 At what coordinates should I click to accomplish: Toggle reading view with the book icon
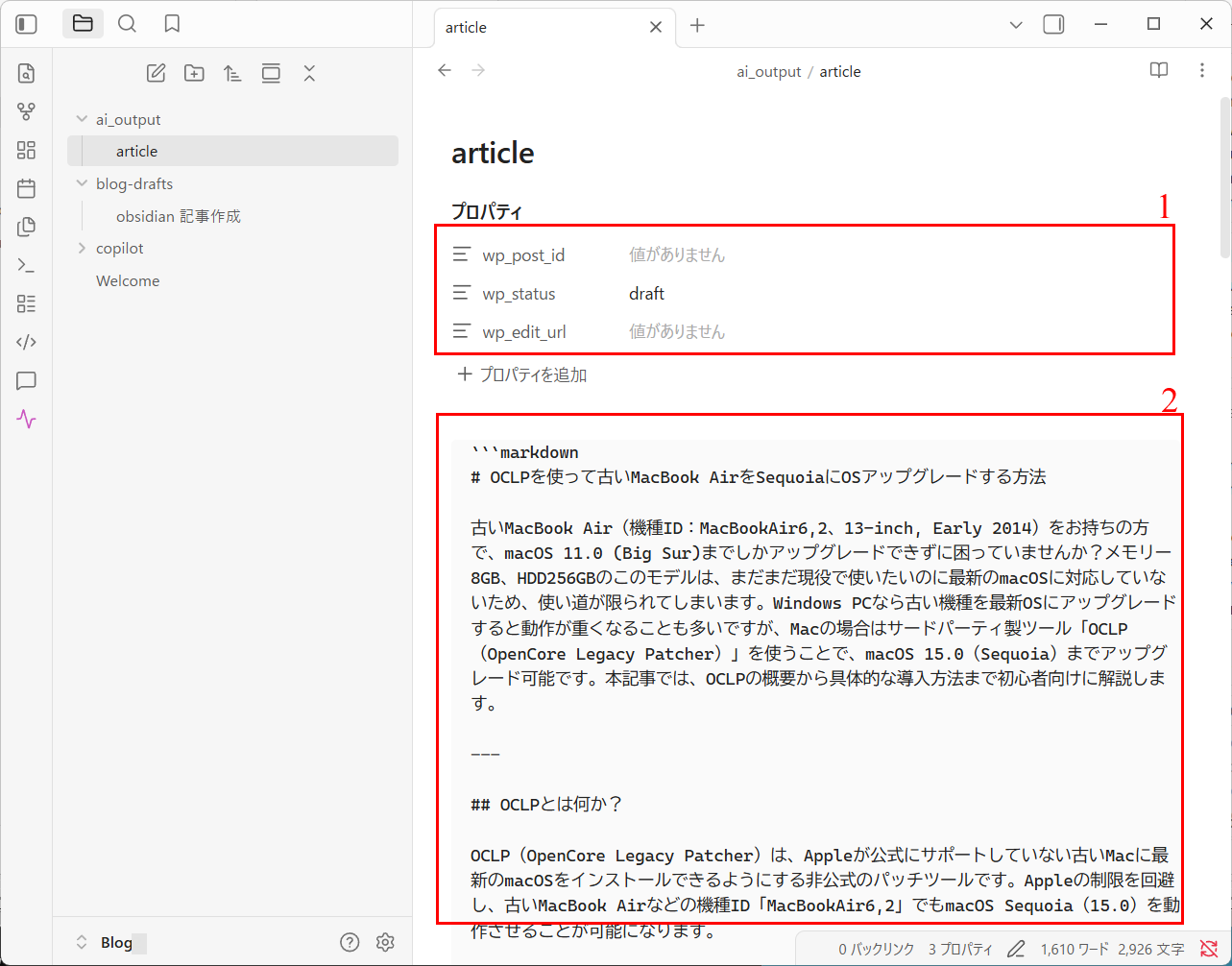pos(1158,70)
